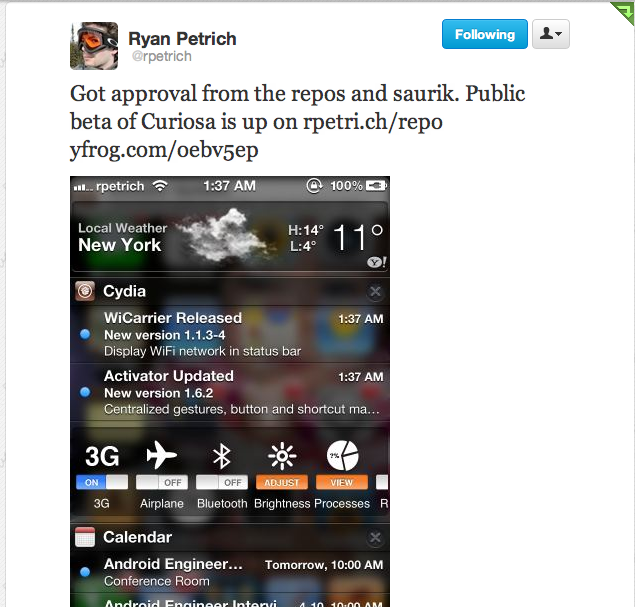
Task: Click Ryan Petrich's profile avatar
Action: [x=94, y=46]
